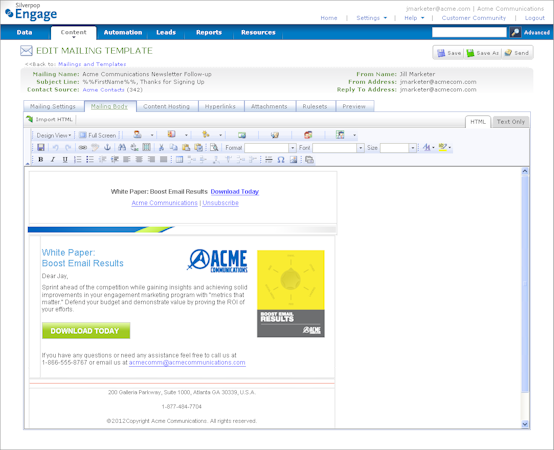Open the Format dropdown list
This screenshot has width=554, height=450.
[x=293, y=148]
